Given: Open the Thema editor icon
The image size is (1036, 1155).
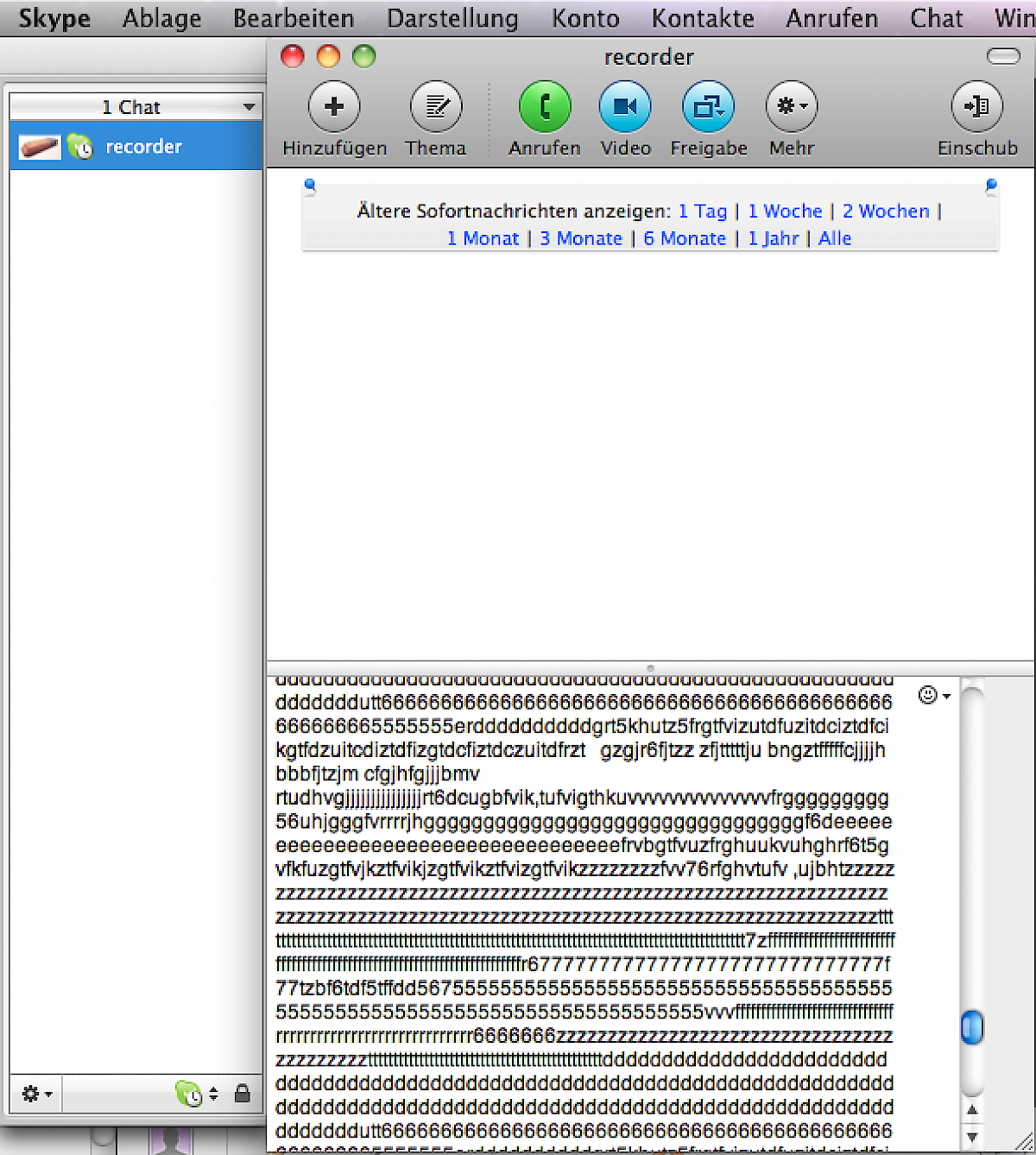Looking at the screenshot, I should pyautogui.click(x=436, y=107).
